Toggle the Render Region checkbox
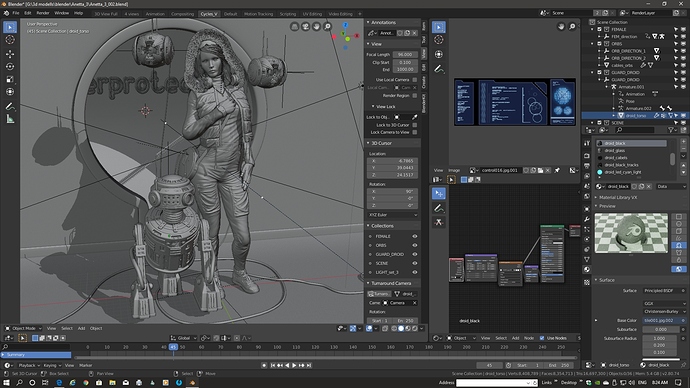Screen dimensions: 690x388 tap(415, 95)
